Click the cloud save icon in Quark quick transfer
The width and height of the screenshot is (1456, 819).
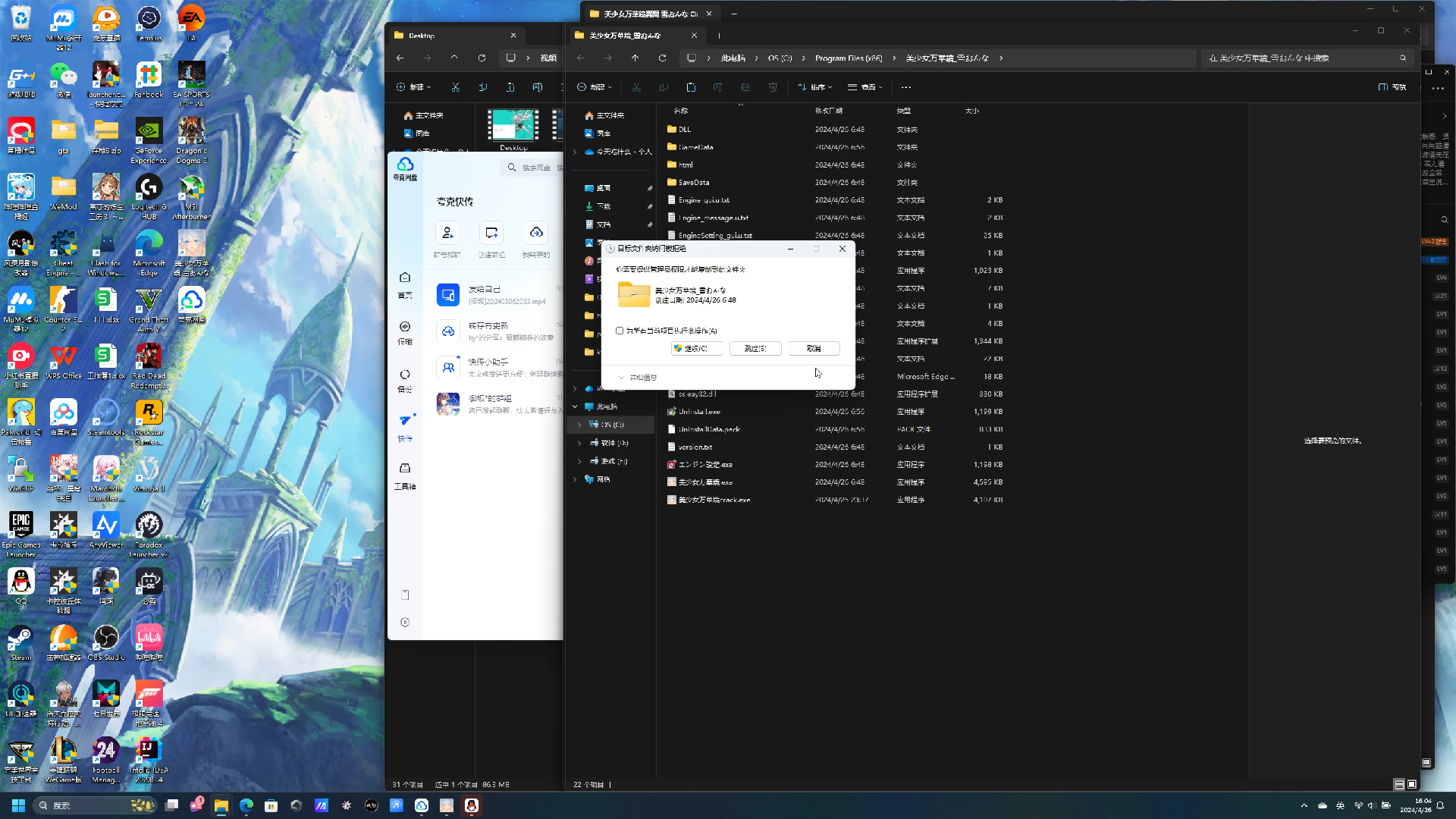[x=536, y=233]
